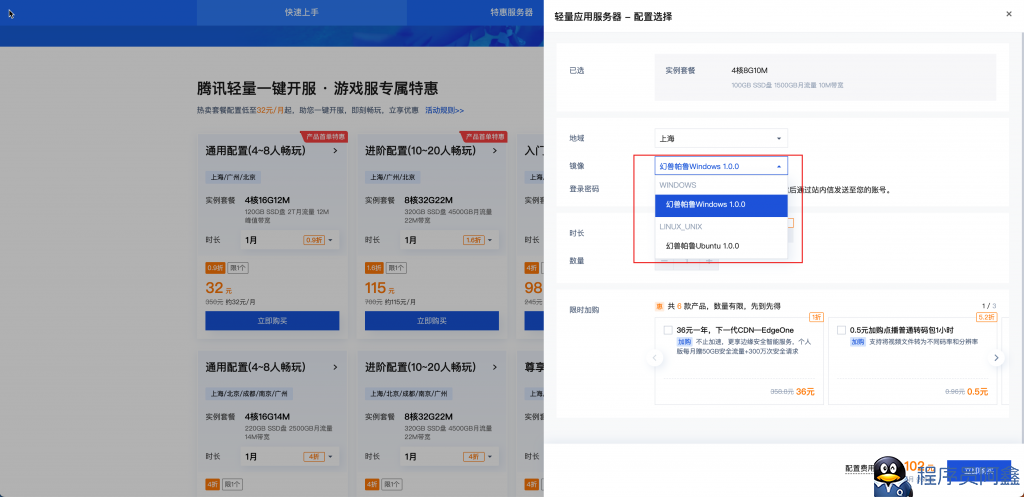
Task: Click the LINUX_UNIX group header in the list
Action: click(683, 226)
